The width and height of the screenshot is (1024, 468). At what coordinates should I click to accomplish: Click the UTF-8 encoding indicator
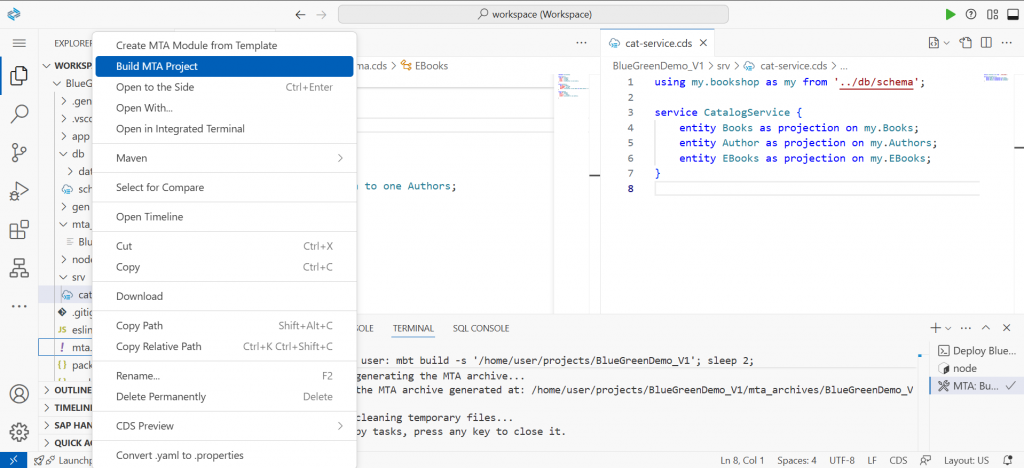point(842,460)
